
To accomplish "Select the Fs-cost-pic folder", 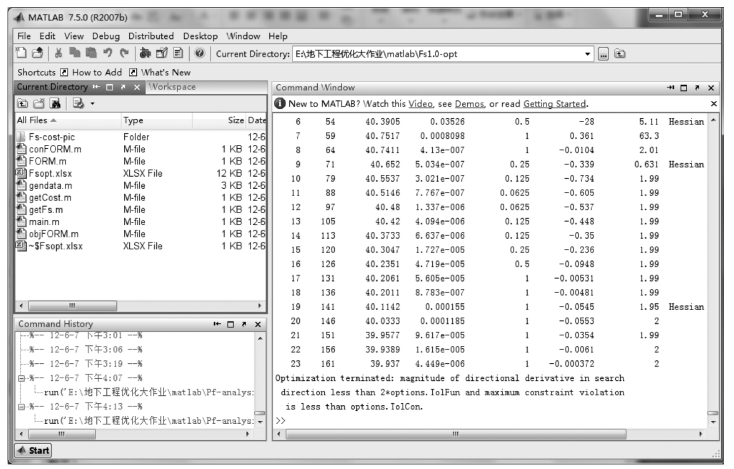I will coord(51,137).
